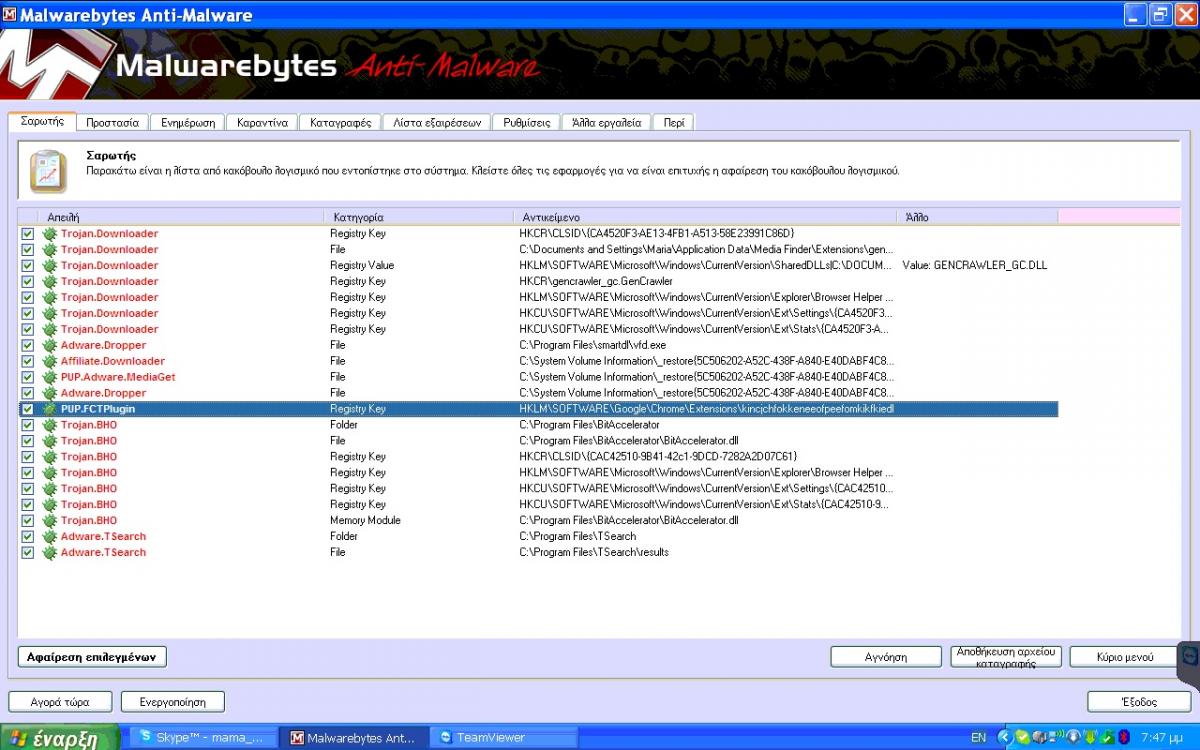The height and width of the screenshot is (750, 1200).
Task: Switch to the Καραντίνα tab
Action: pos(262,123)
